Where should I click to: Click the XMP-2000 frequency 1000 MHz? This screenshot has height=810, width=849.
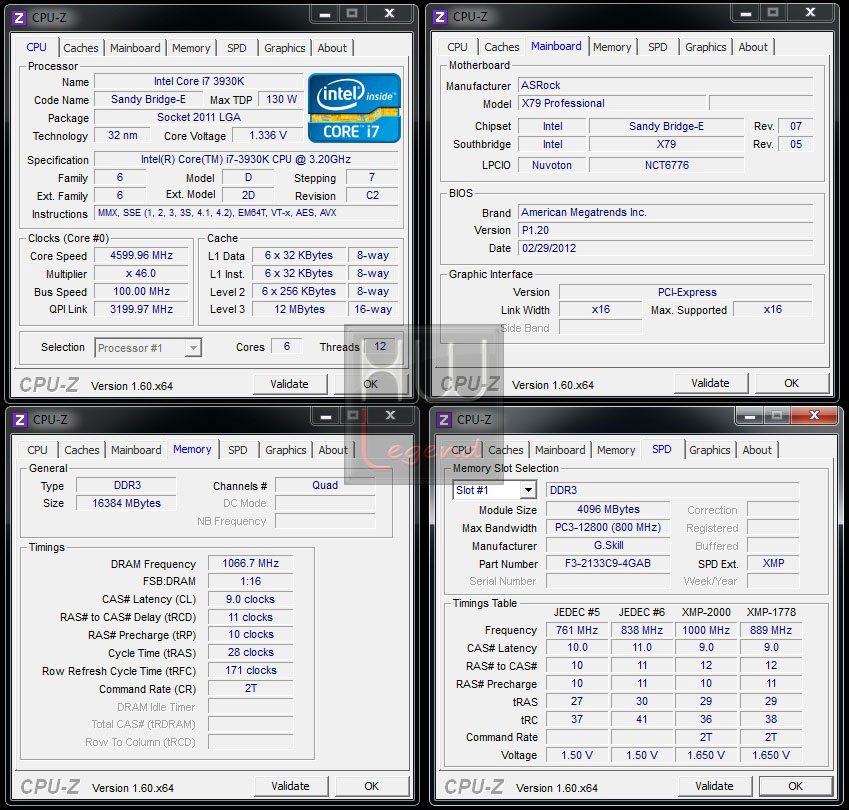[x=706, y=630]
